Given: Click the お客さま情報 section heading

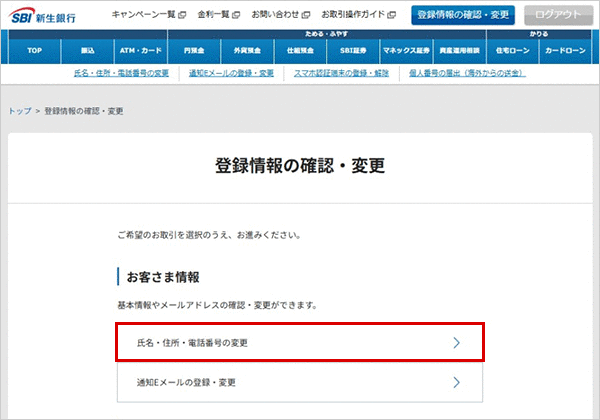Looking at the screenshot, I should [163, 277].
